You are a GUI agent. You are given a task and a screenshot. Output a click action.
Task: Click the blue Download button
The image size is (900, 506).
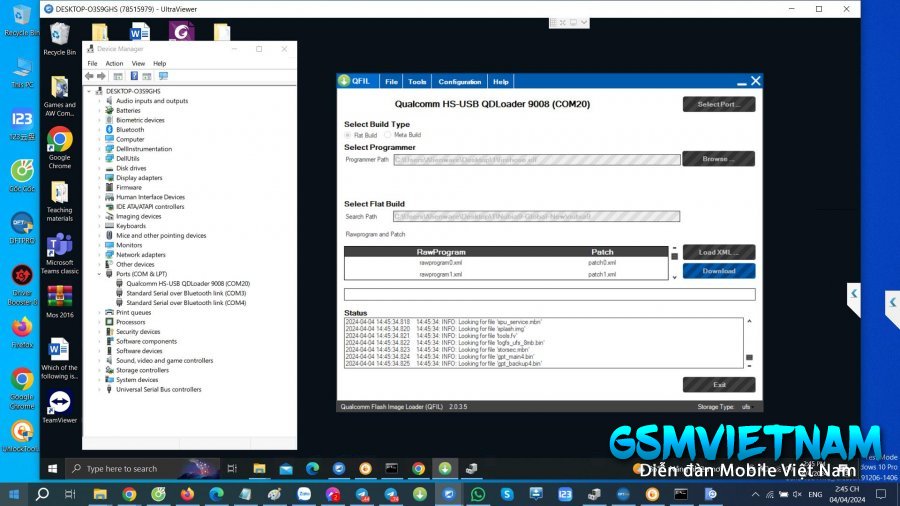(x=719, y=271)
